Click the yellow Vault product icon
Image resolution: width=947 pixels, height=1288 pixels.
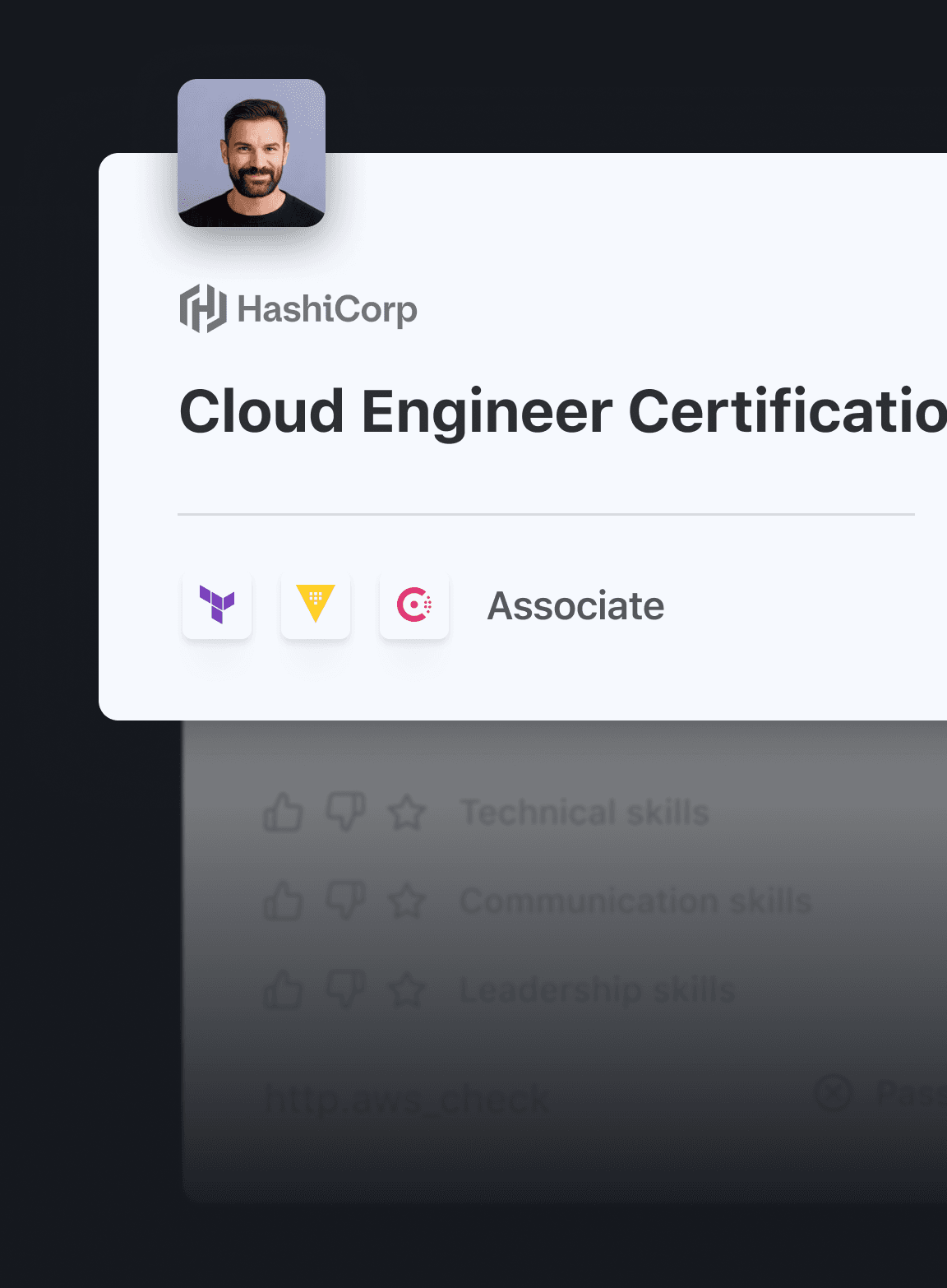(x=316, y=605)
